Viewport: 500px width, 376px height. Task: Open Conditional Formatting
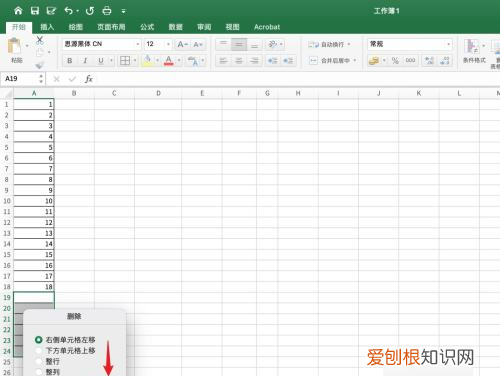(474, 51)
